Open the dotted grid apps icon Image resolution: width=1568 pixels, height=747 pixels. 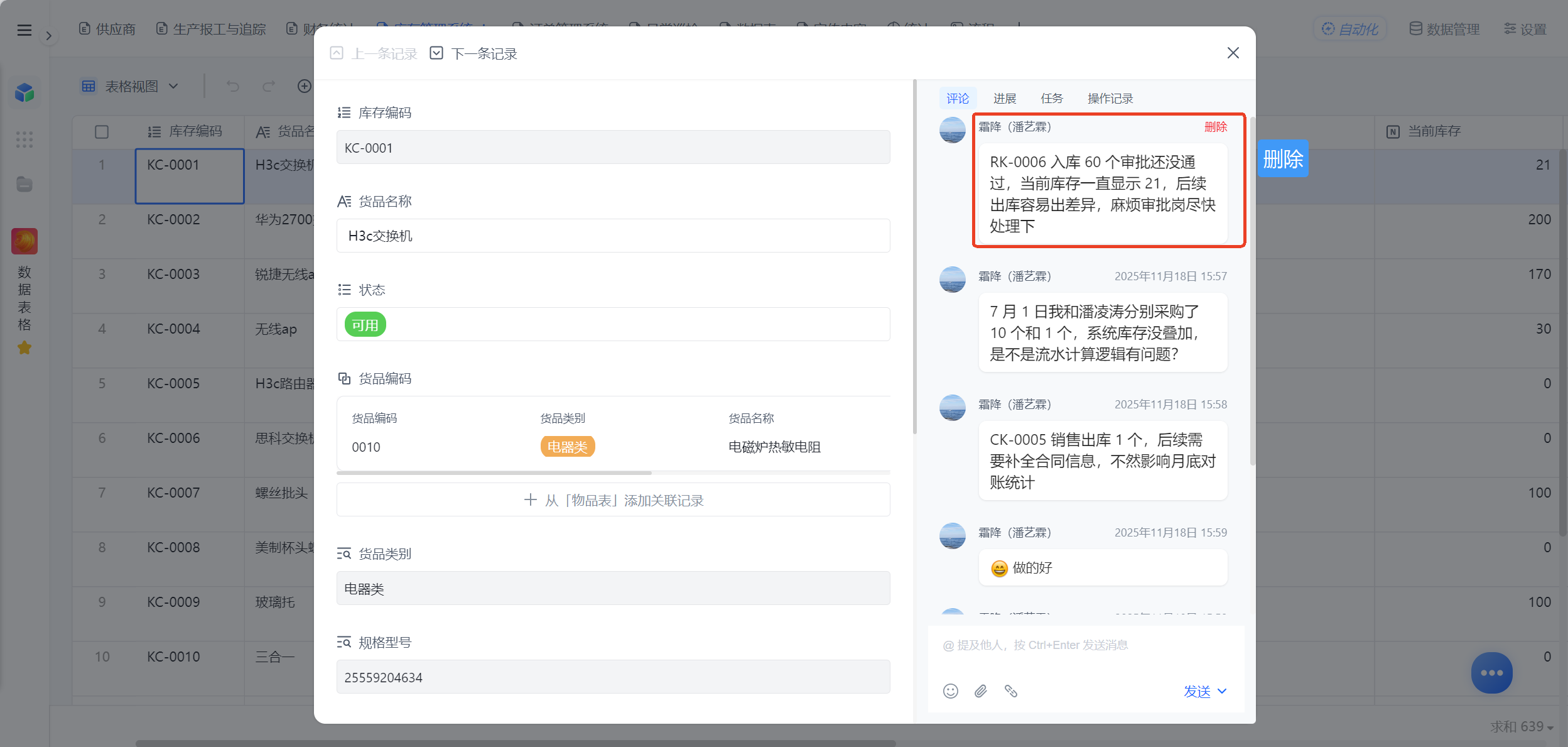coord(24,139)
